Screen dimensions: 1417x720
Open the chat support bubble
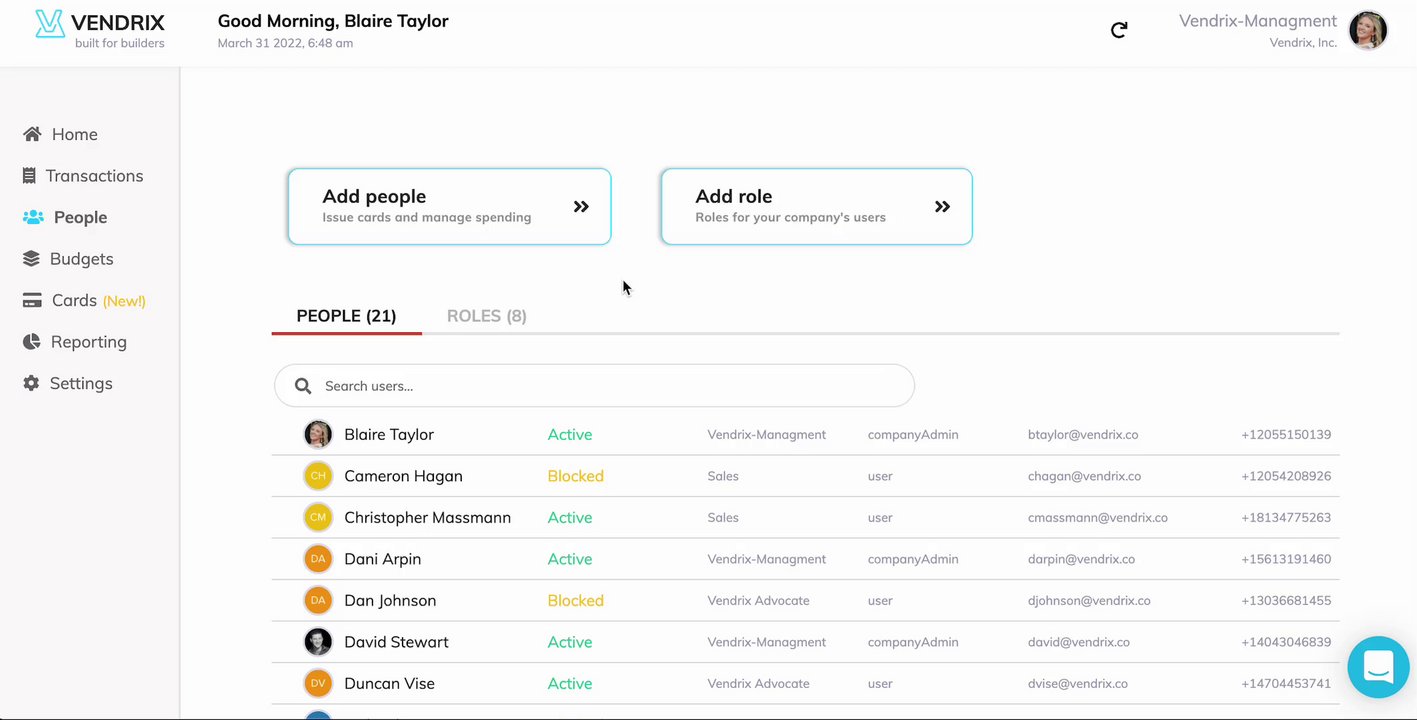tap(1378, 666)
